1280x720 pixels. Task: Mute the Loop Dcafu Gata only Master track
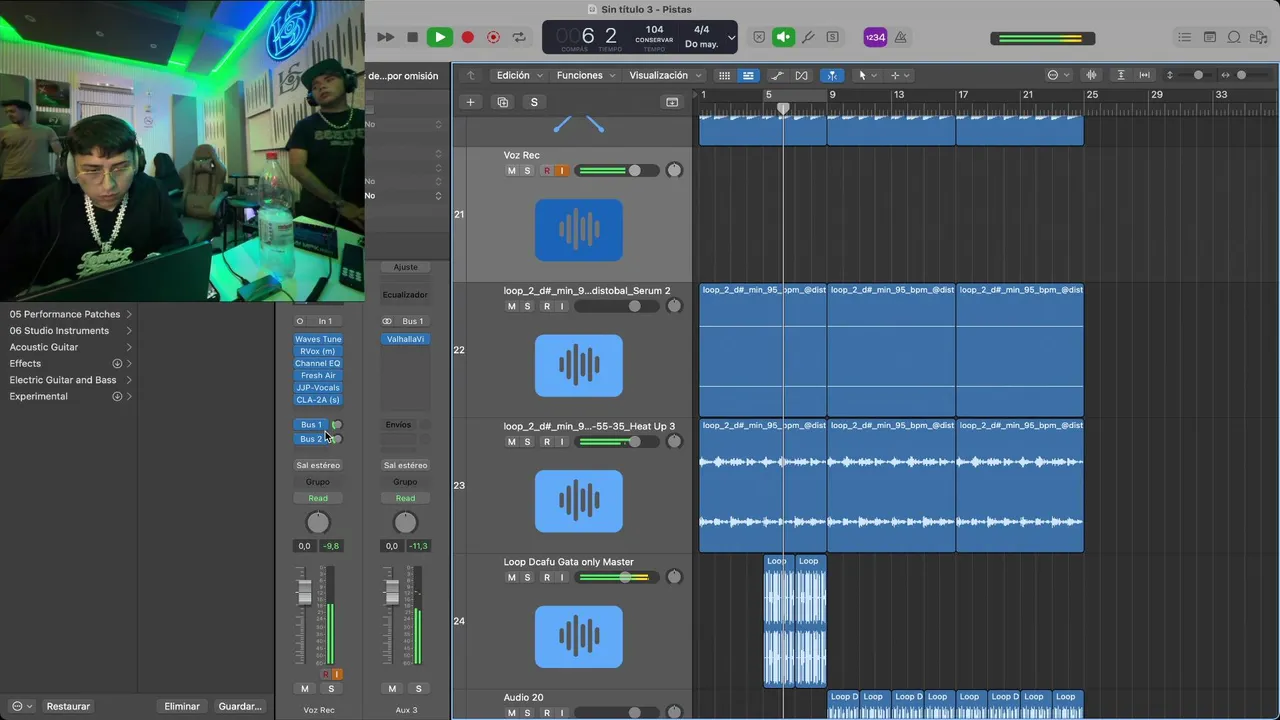click(x=512, y=577)
